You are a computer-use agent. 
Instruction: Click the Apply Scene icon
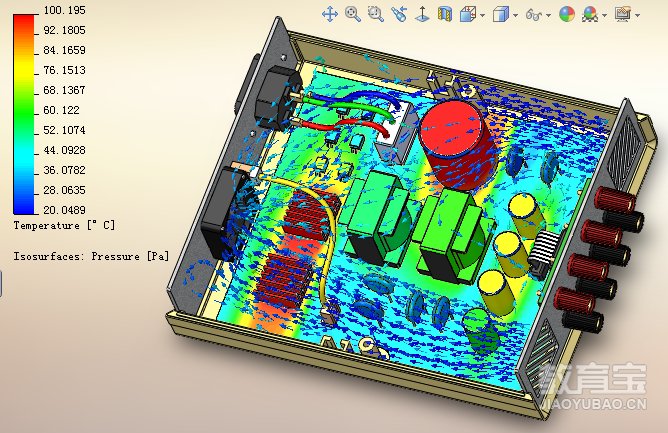pos(590,14)
